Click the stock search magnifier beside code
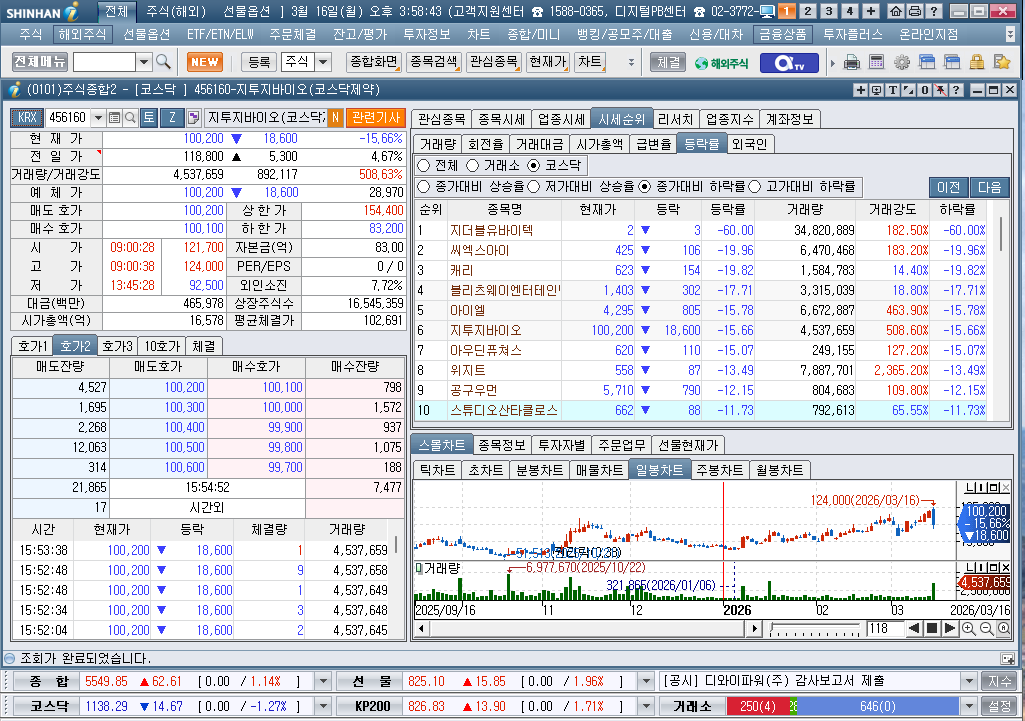The height and width of the screenshot is (721, 1025). pyautogui.click(x=130, y=118)
